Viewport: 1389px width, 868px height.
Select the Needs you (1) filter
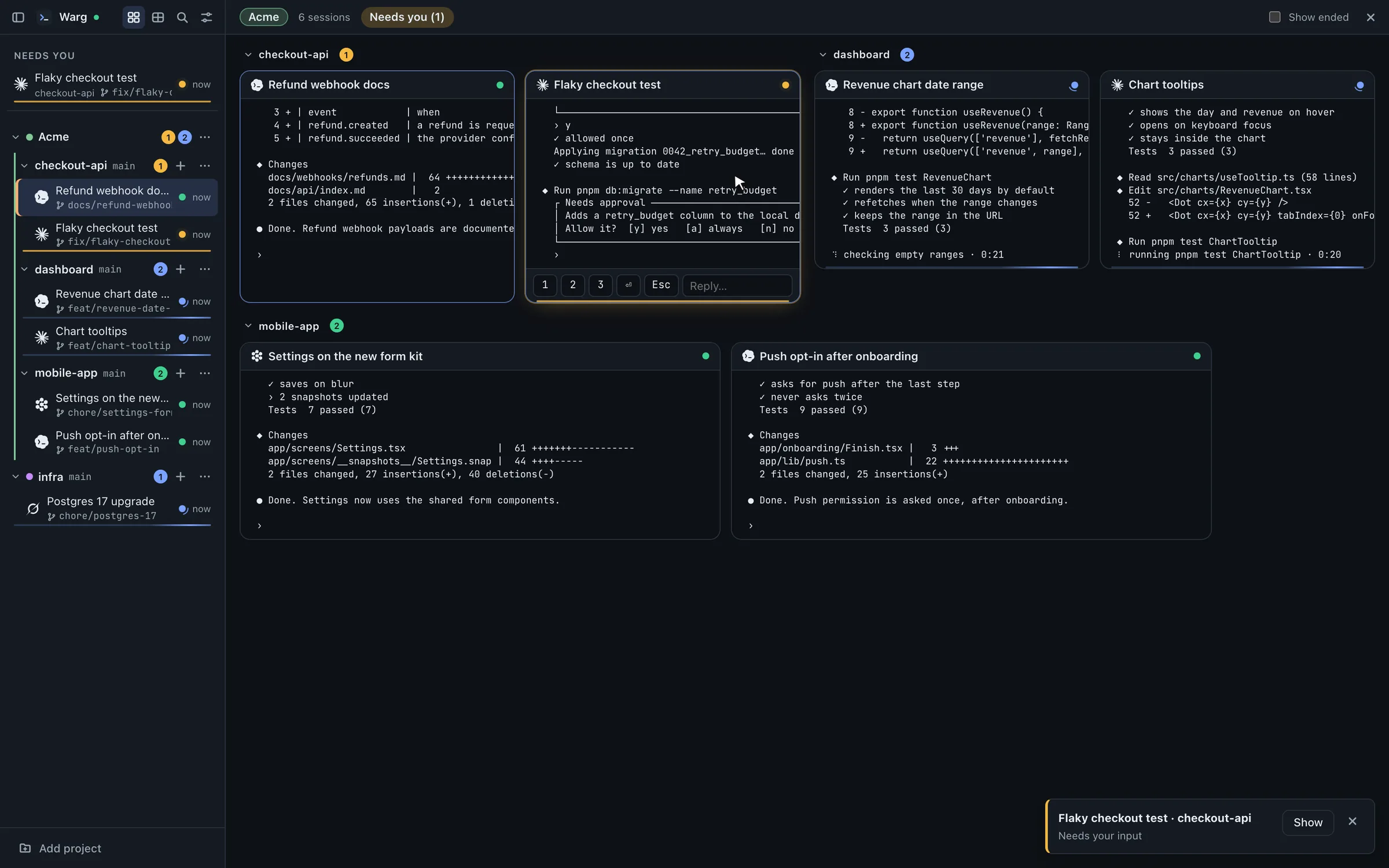[x=407, y=17]
